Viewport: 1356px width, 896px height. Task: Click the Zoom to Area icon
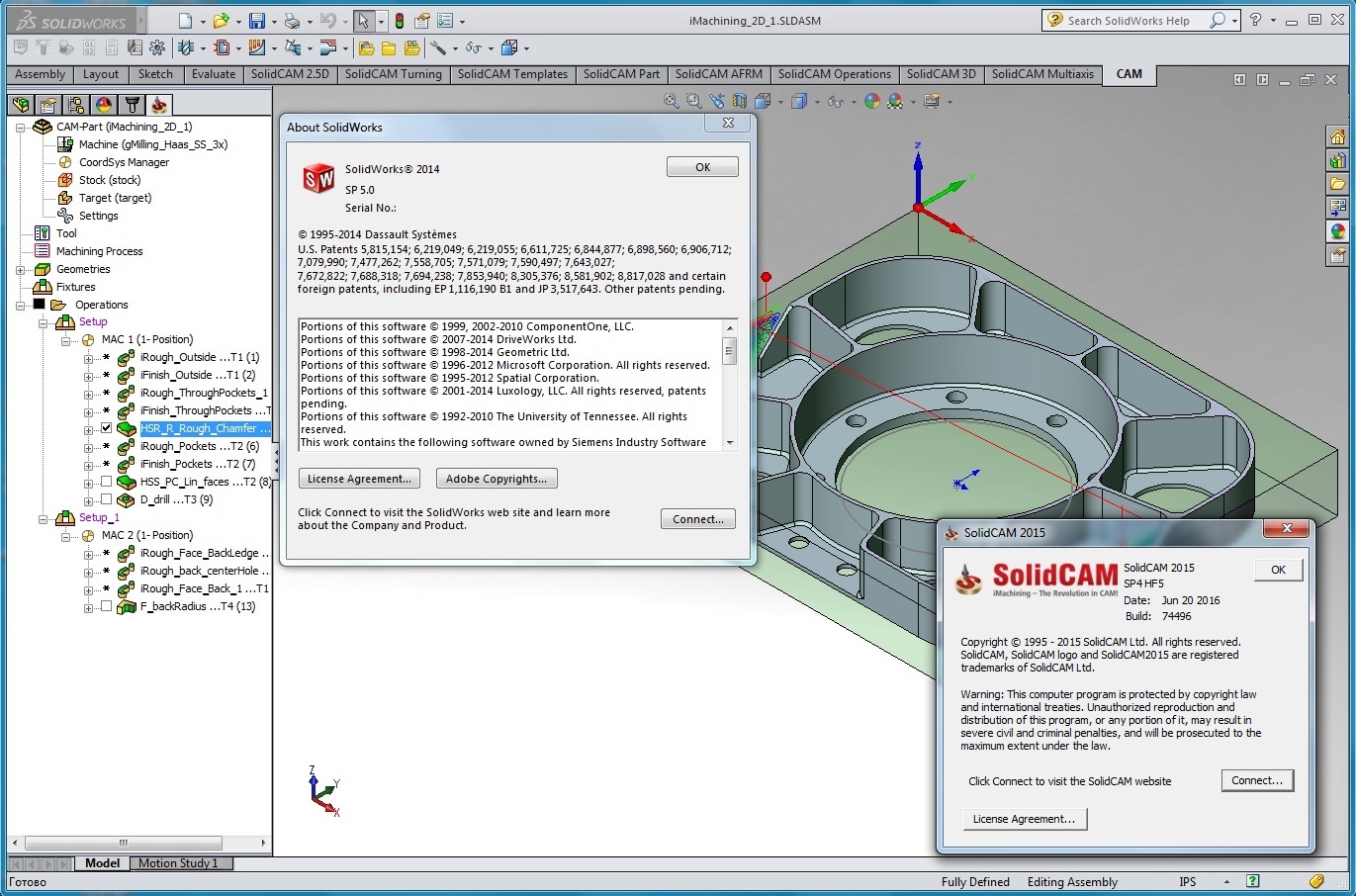click(x=694, y=101)
